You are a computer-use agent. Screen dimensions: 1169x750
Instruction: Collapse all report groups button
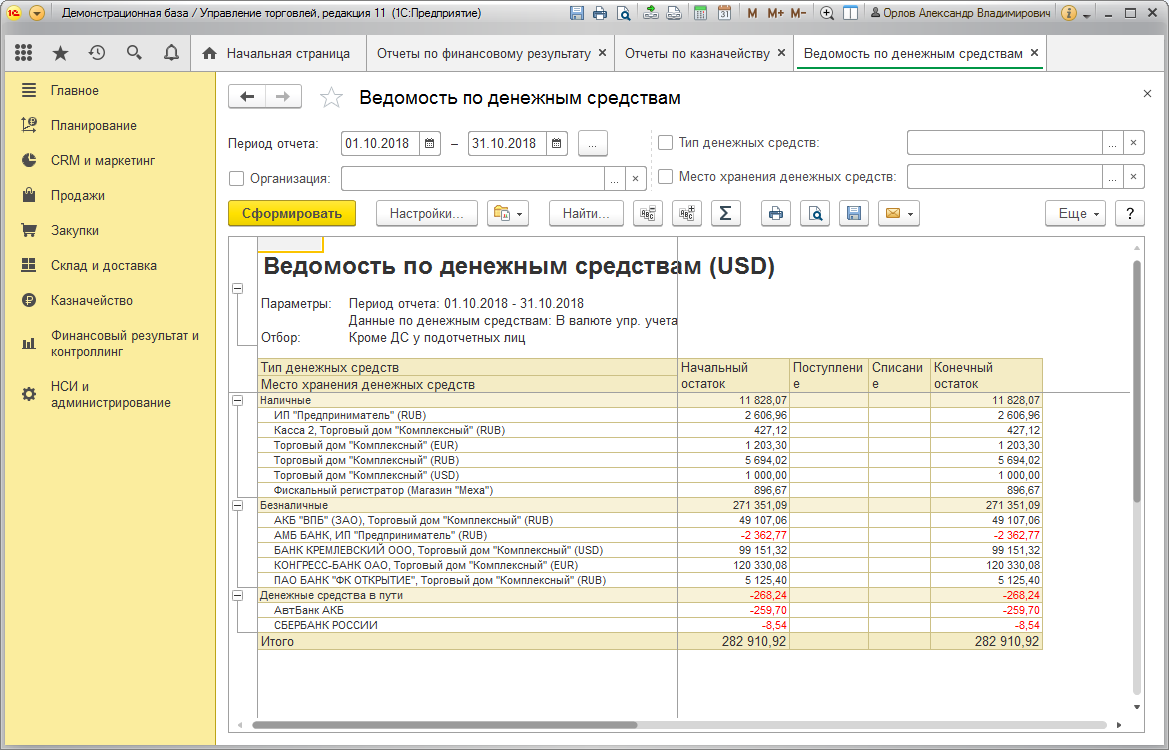[x=648, y=214]
